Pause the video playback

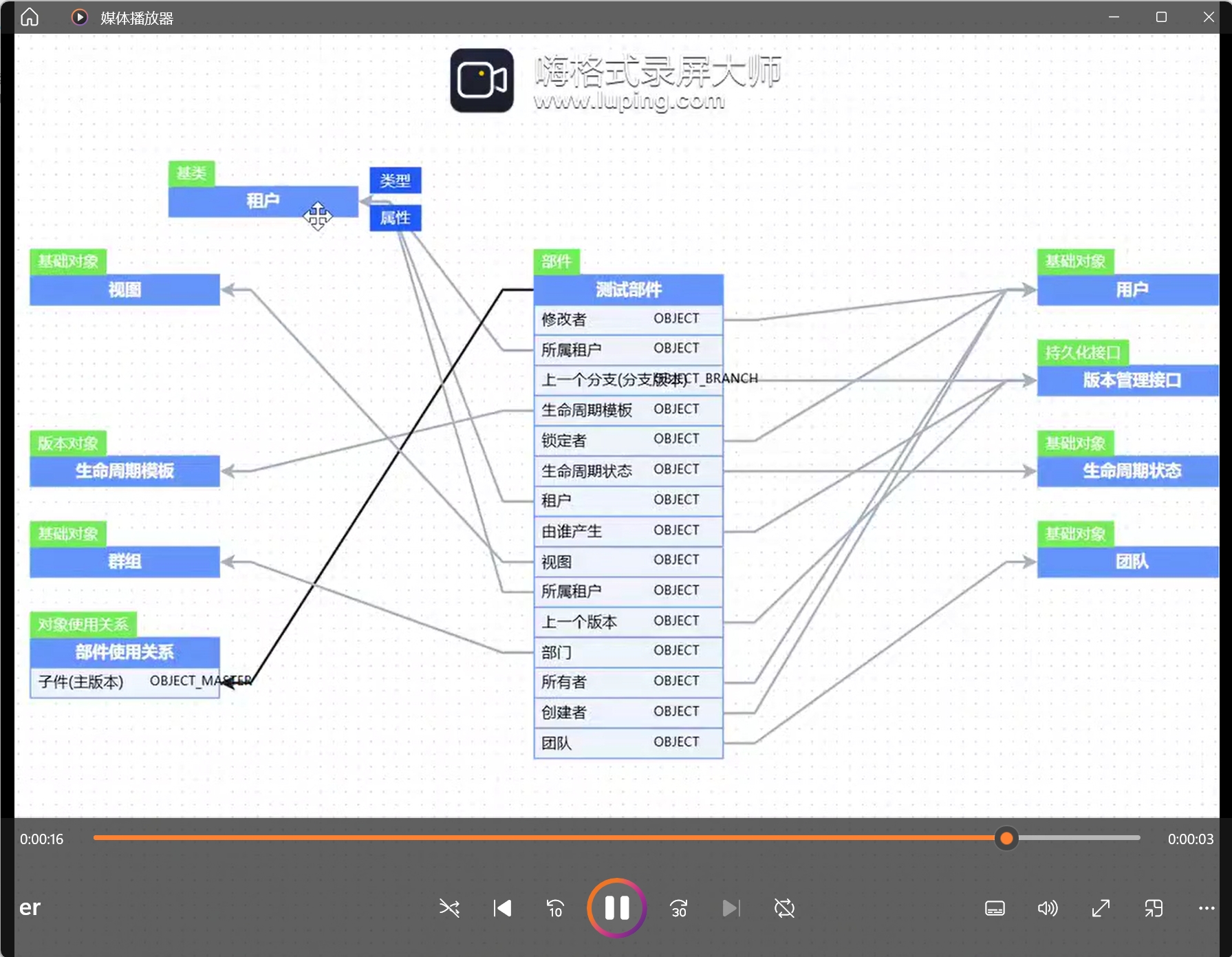tap(616, 908)
